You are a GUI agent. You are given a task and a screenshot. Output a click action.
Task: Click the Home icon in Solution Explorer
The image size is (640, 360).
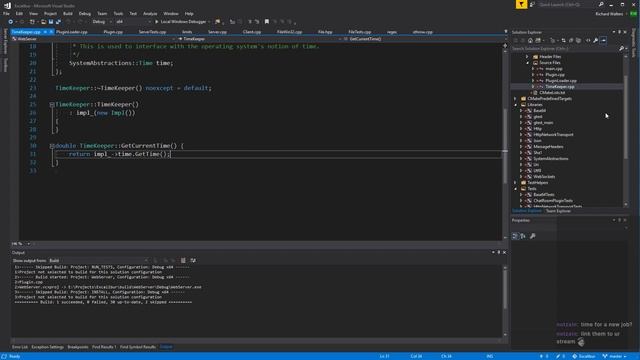click(x=530, y=40)
